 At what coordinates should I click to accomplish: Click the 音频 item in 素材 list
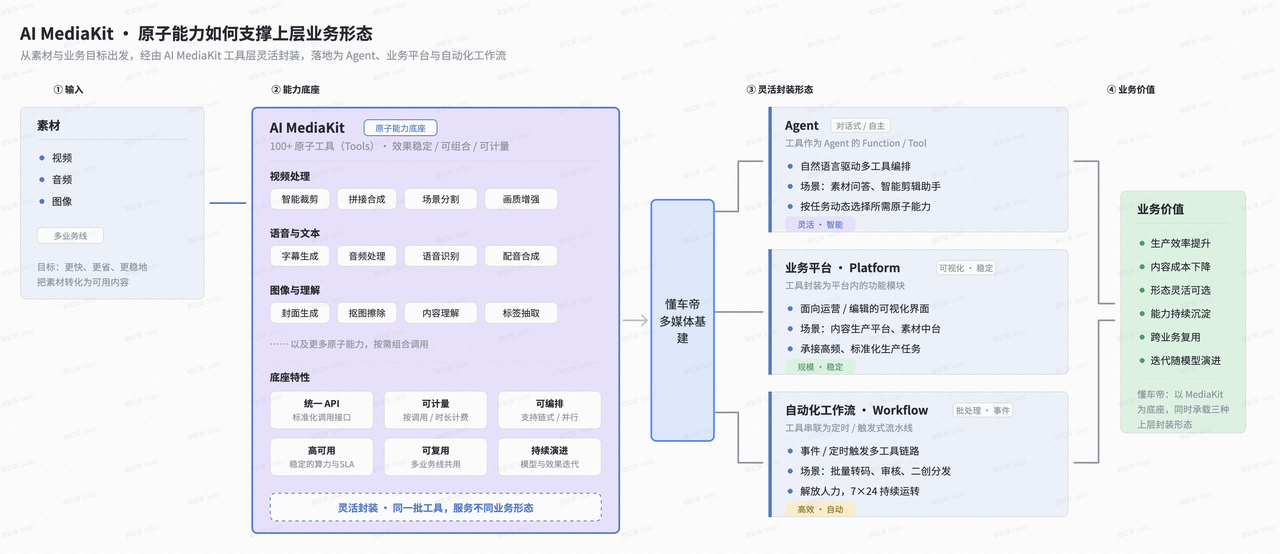tap(62, 180)
